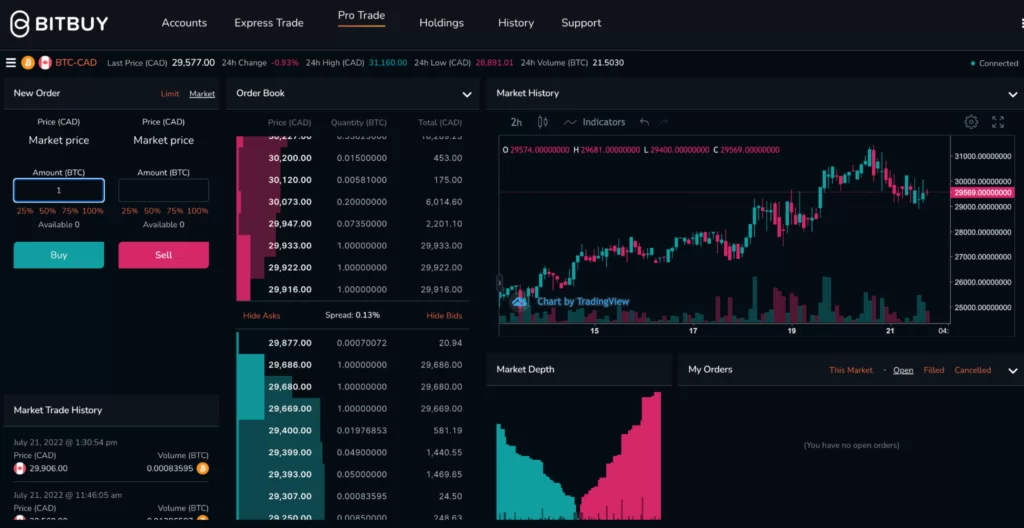Click the Canadian flag icon beside BTC-CAD

pos(45,63)
